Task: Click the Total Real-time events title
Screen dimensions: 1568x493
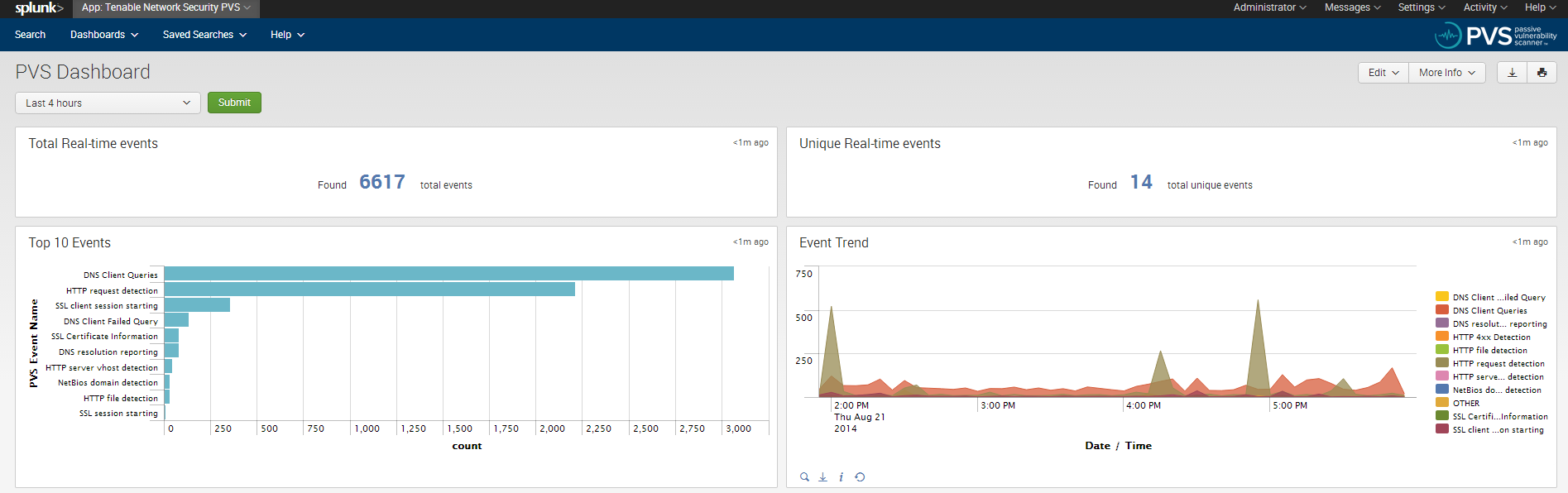Action: click(x=94, y=144)
